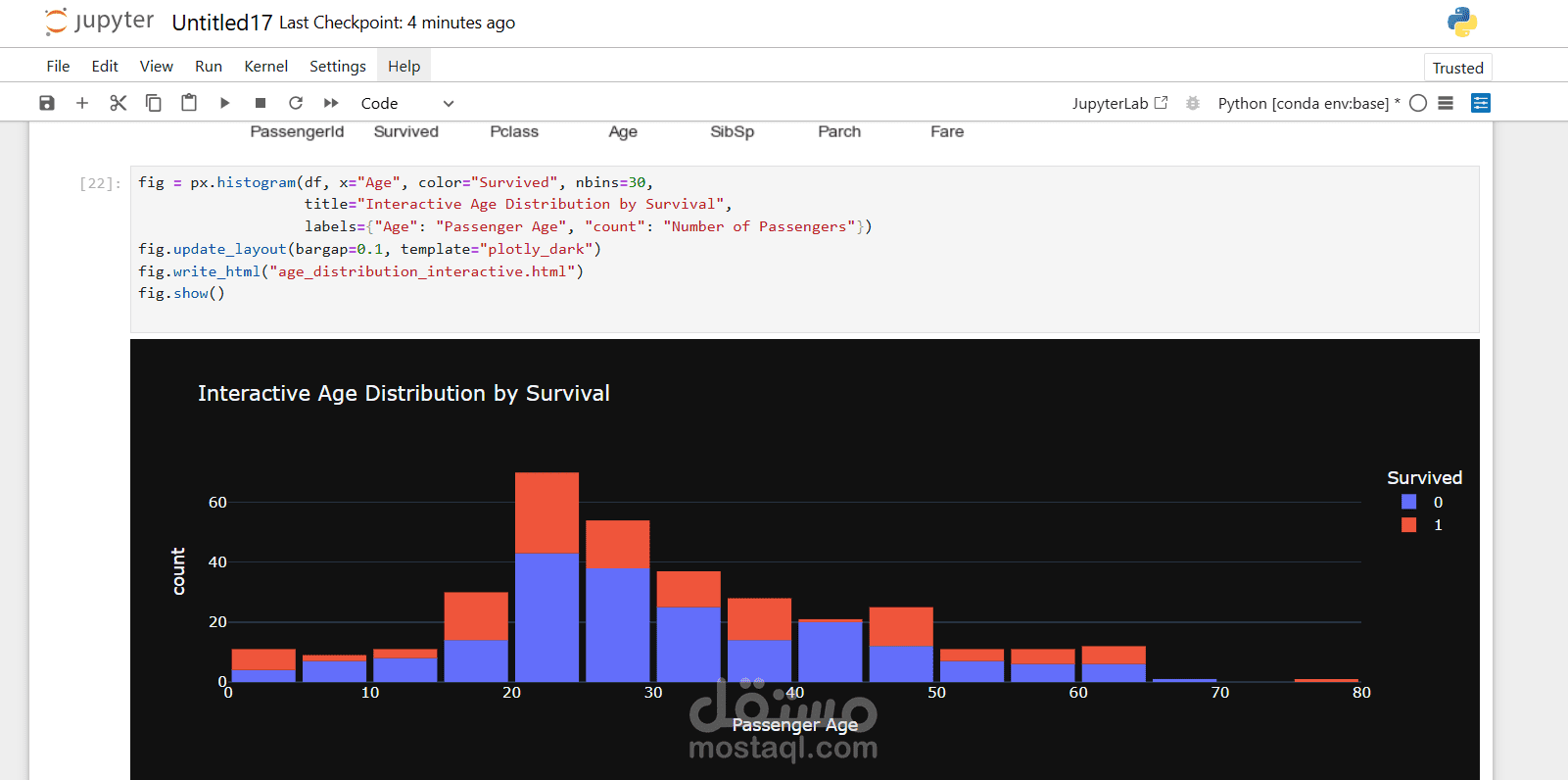Open the Kernel menu
Screen dimensions: 1568x780
[266, 66]
